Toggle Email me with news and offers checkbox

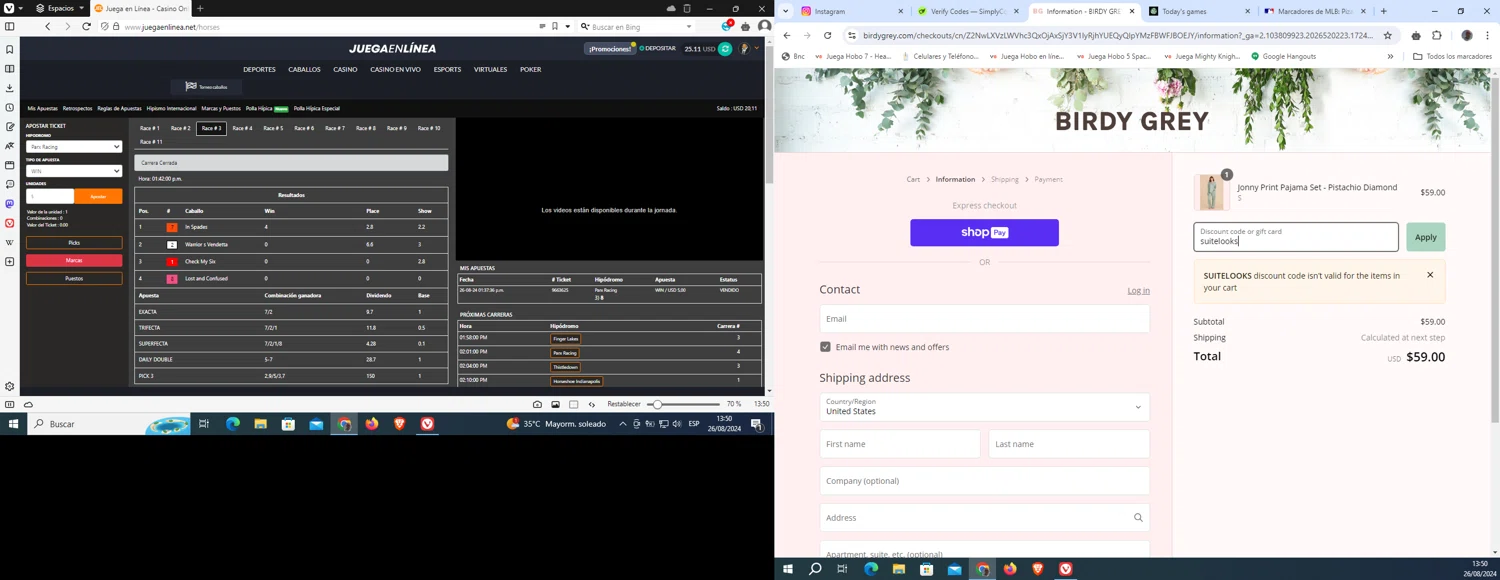click(x=825, y=347)
